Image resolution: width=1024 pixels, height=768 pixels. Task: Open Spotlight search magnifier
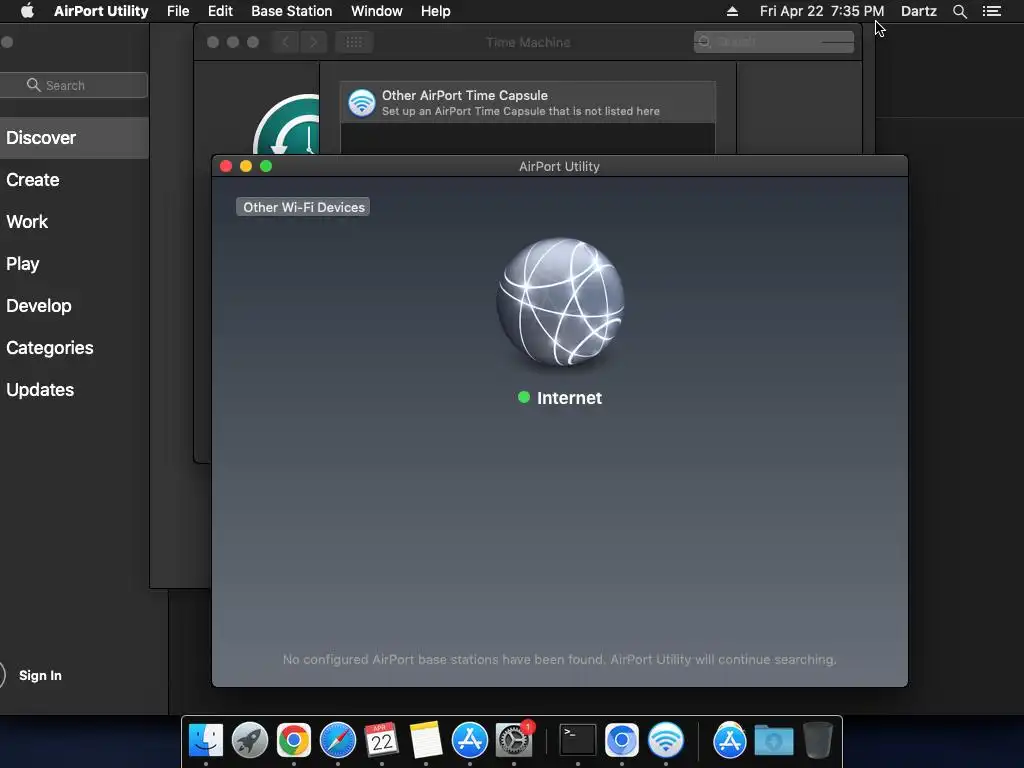959,11
